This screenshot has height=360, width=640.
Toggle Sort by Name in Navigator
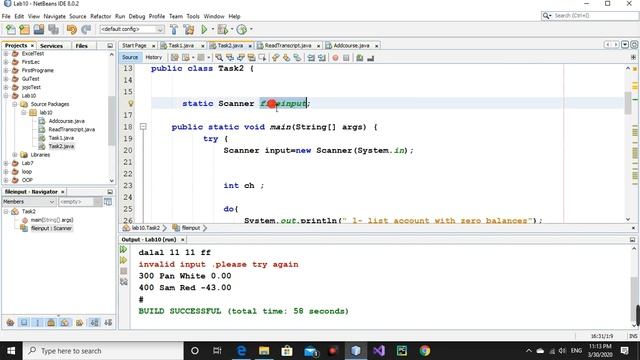click(x=94, y=322)
